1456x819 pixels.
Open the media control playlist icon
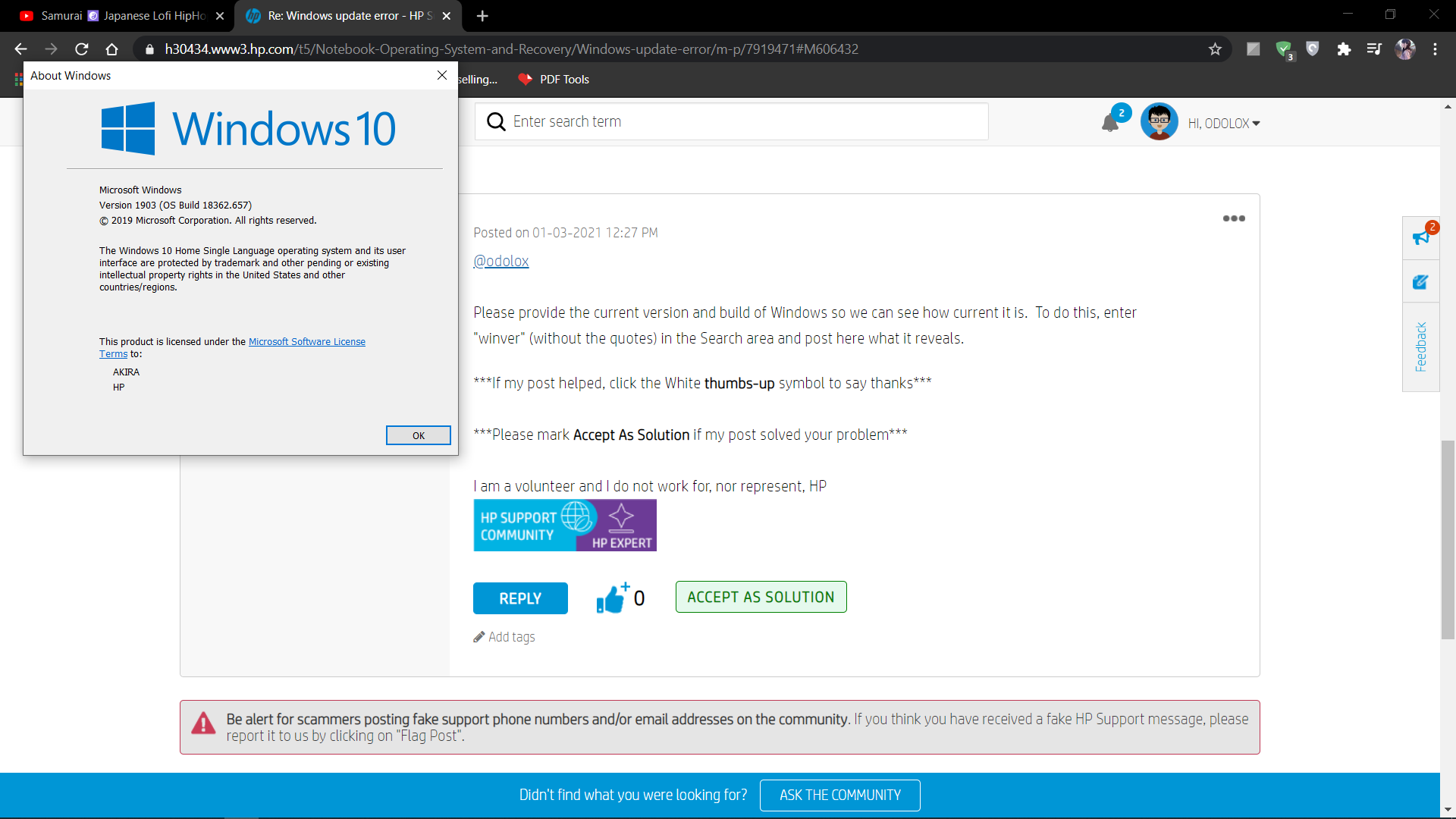[x=1374, y=49]
